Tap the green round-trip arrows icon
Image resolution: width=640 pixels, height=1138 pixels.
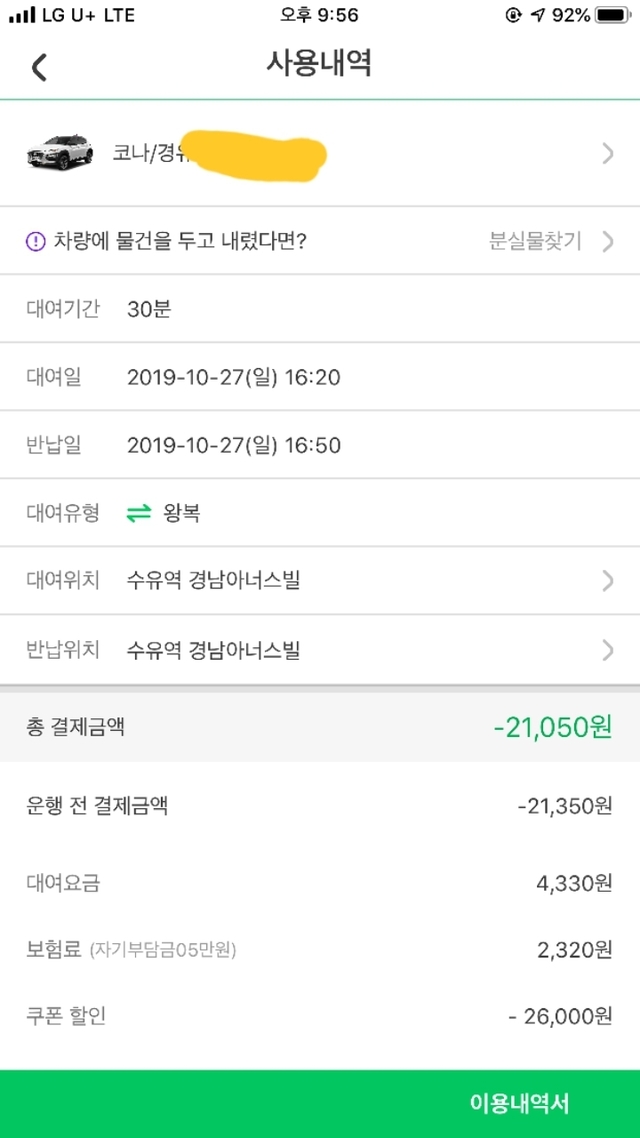tap(139, 514)
